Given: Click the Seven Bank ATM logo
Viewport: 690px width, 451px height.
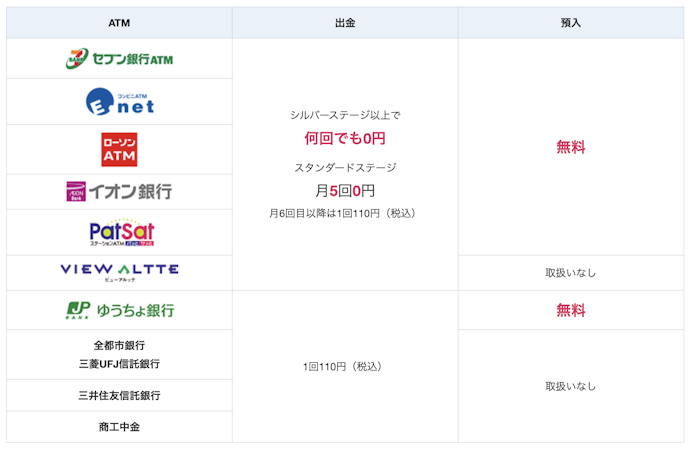Looking at the screenshot, I should pos(119,59).
